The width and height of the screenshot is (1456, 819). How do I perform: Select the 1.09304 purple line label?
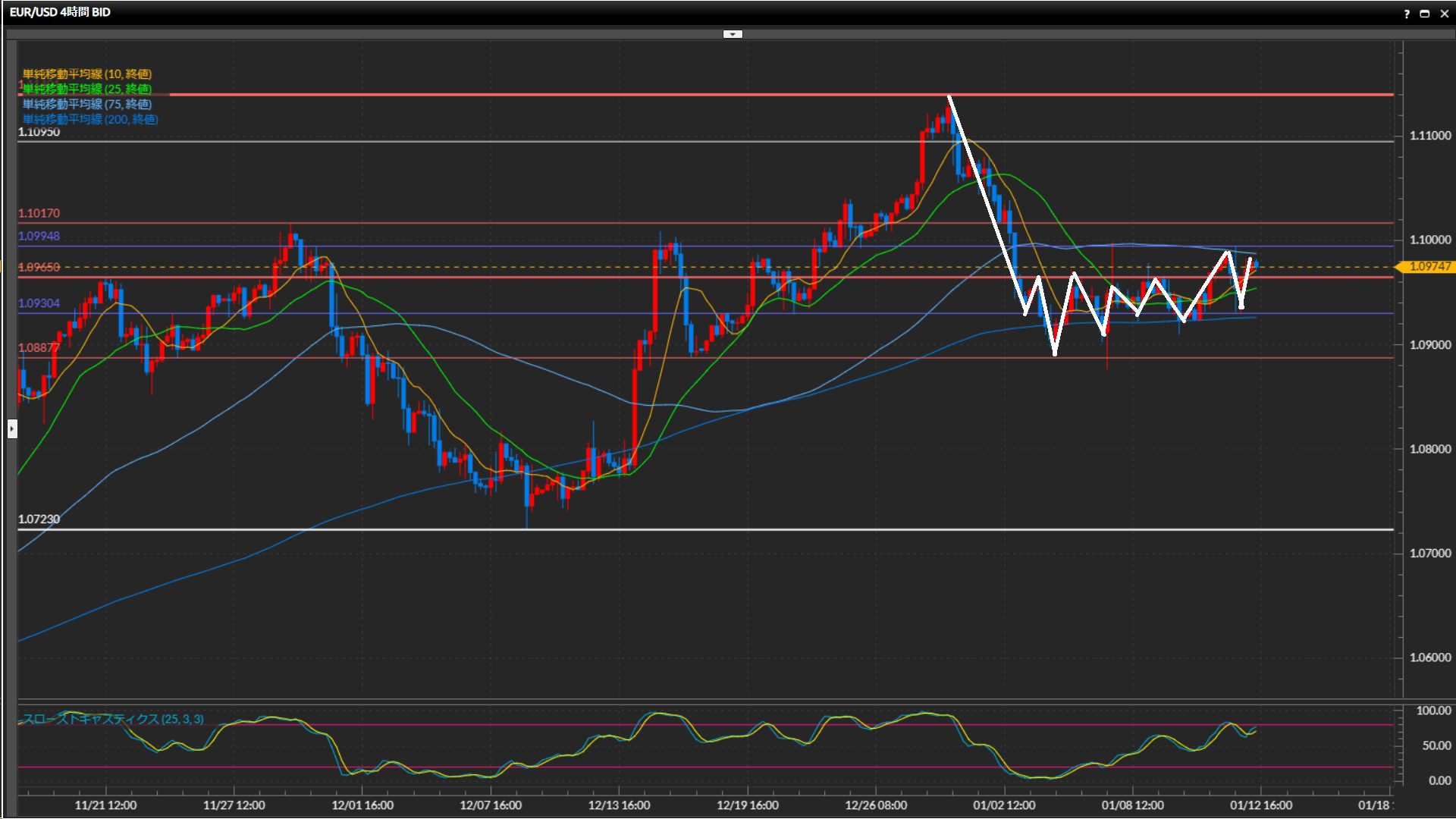pos(39,303)
